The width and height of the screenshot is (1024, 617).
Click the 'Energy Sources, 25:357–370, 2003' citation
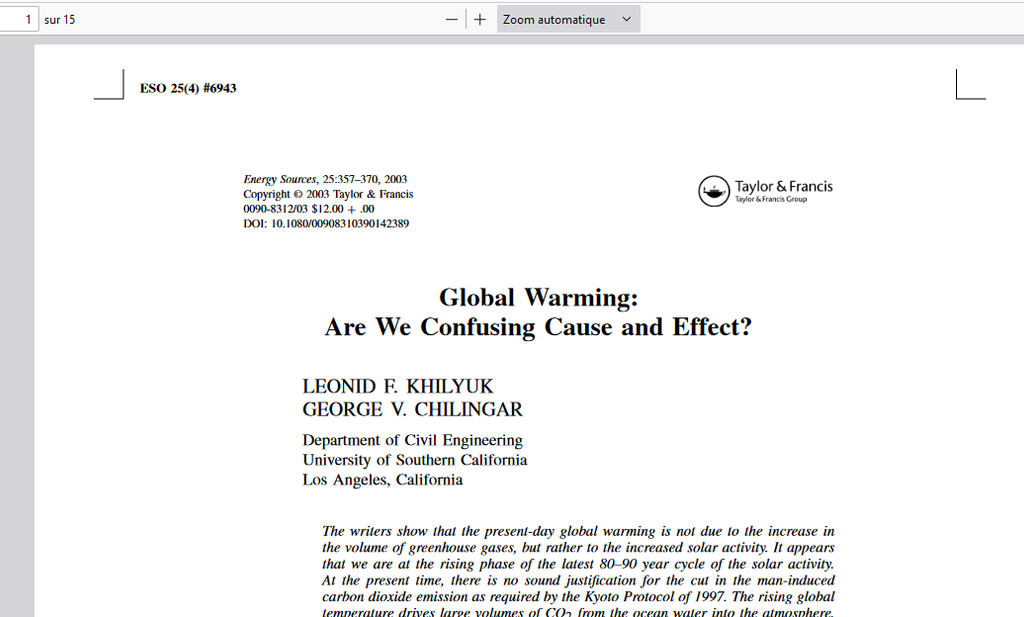(325, 180)
